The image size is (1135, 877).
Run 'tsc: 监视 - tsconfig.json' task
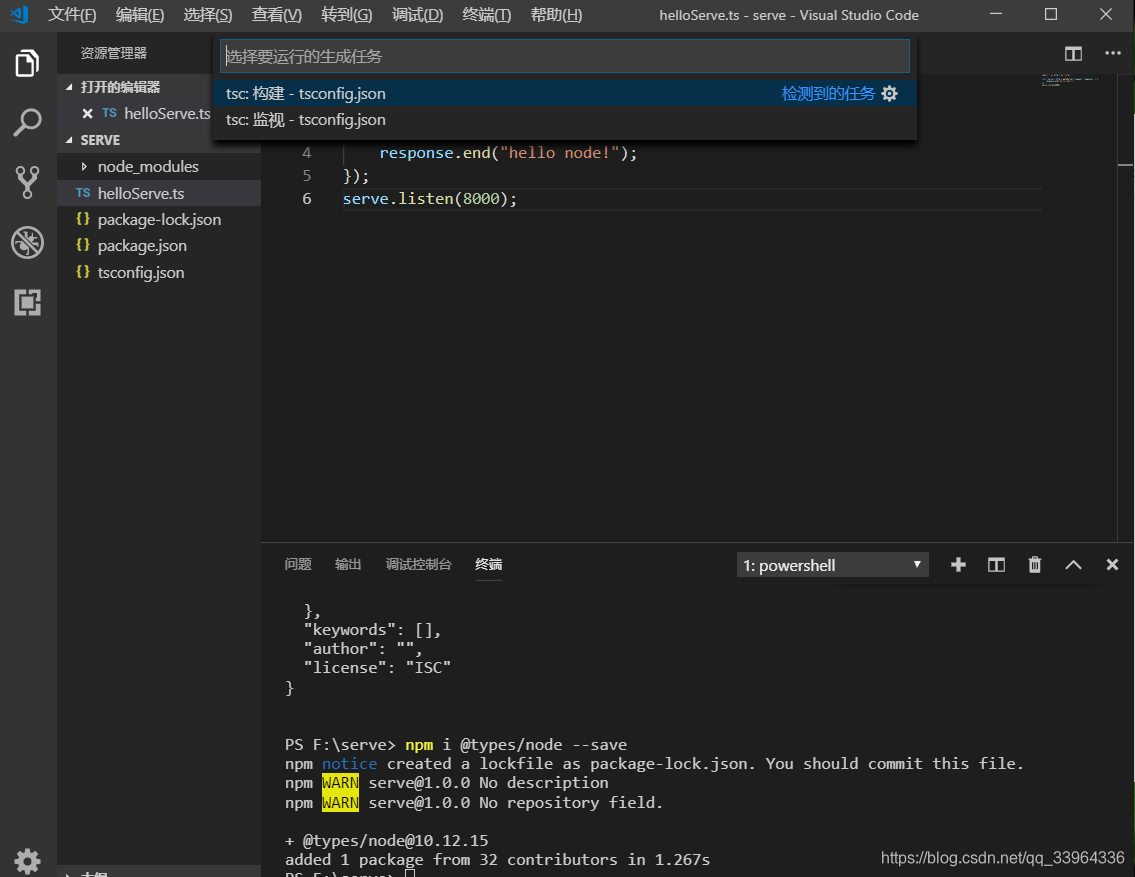coord(565,119)
